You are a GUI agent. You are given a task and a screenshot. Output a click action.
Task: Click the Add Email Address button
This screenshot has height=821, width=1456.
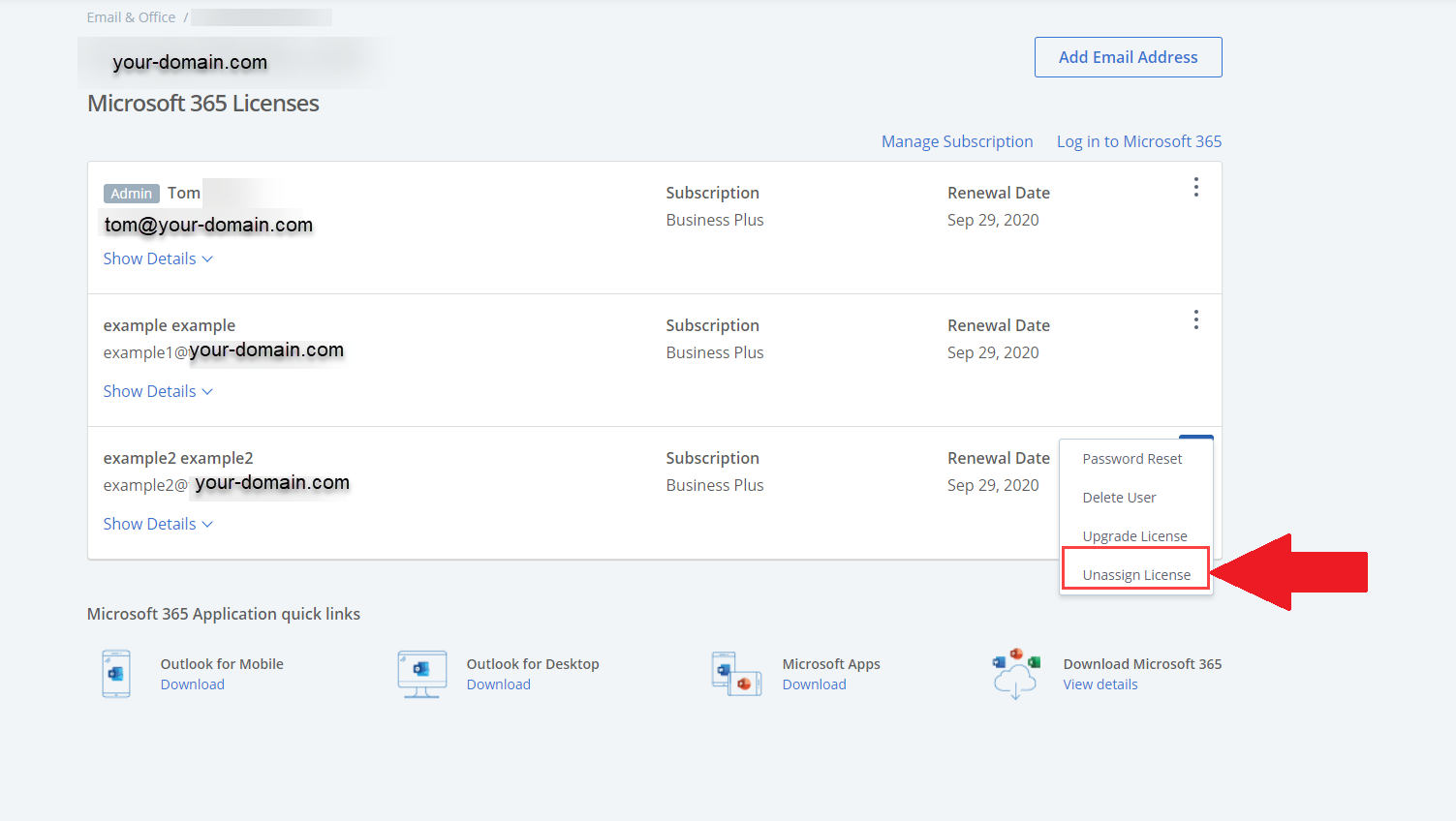tap(1128, 57)
